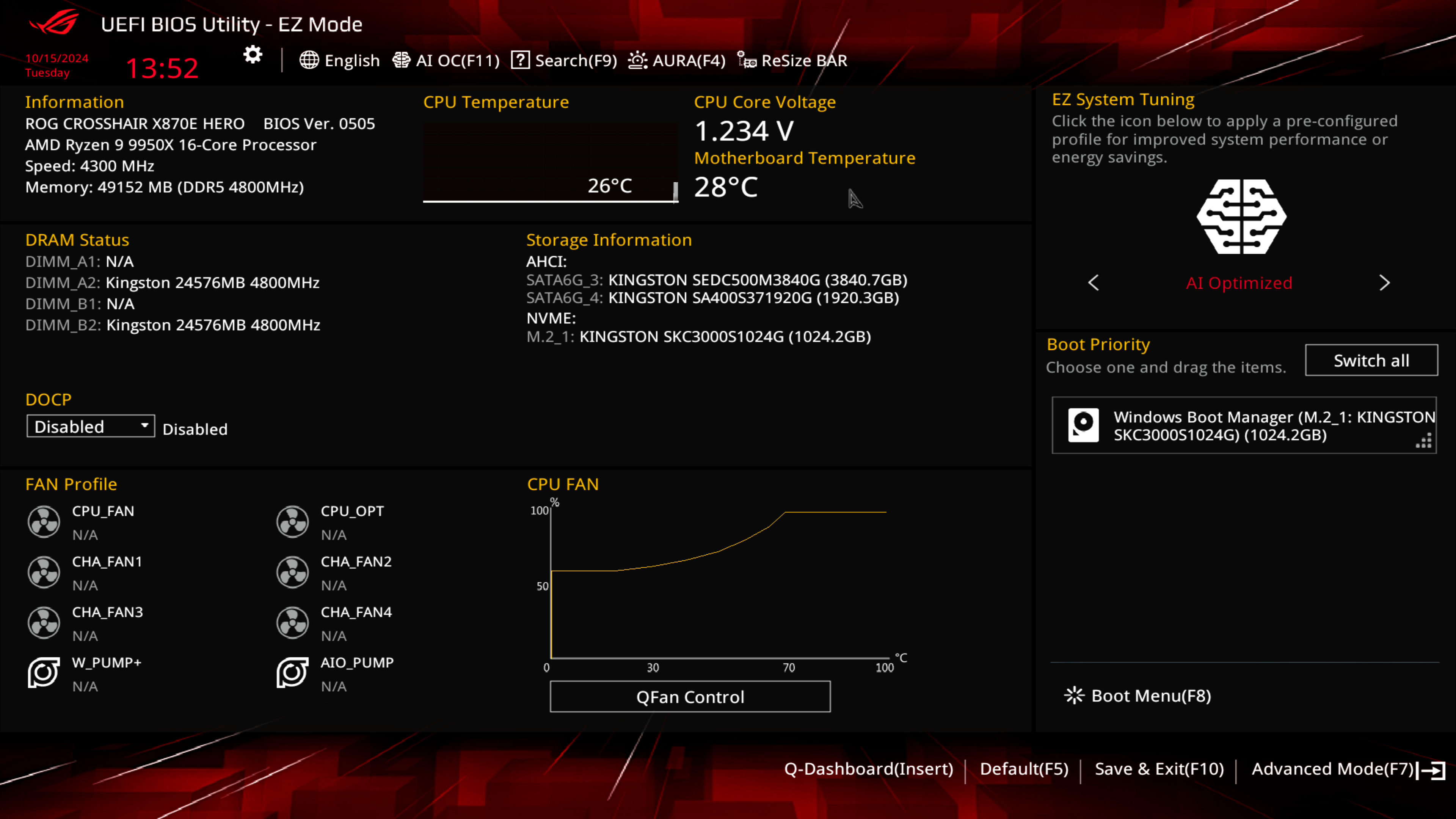1456x819 pixels.
Task: Go to next EZ tuning profile arrow
Action: pos(1384,282)
